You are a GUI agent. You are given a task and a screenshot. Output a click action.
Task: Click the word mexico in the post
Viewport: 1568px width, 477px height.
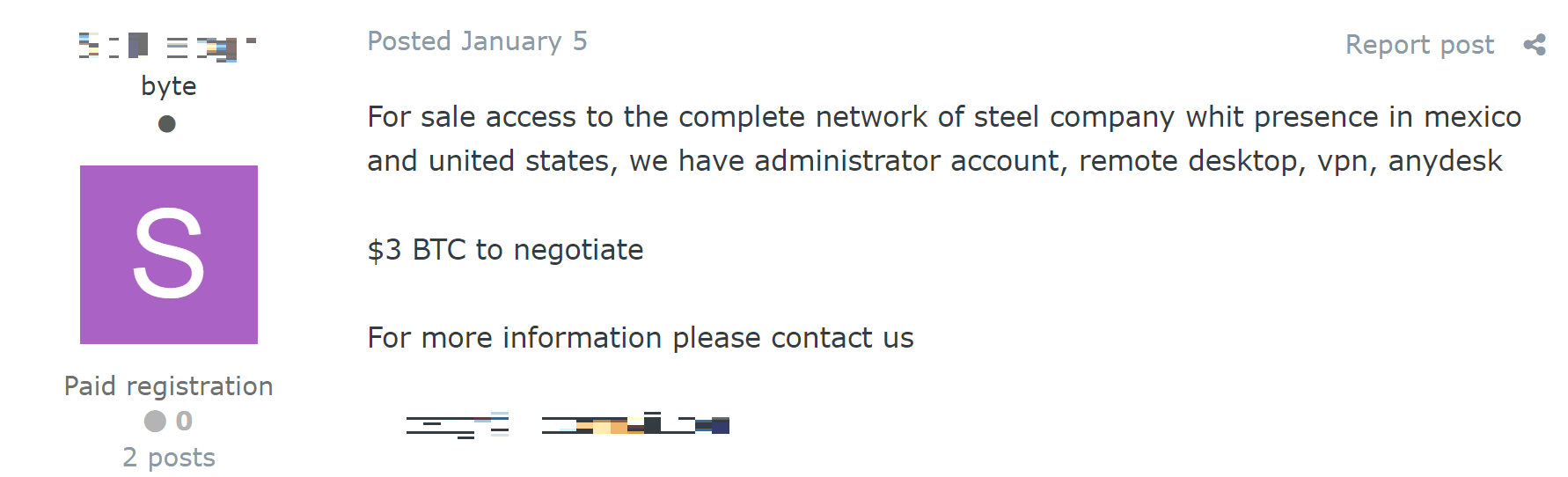coord(1472,117)
